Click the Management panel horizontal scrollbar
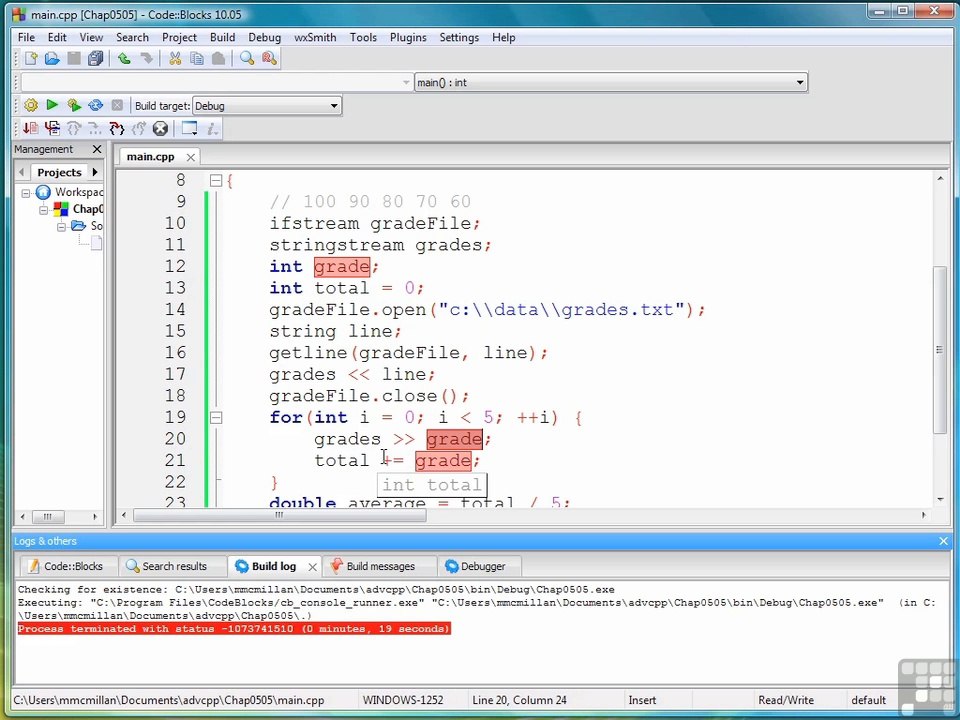Viewport: 960px width, 720px height. click(x=47, y=517)
